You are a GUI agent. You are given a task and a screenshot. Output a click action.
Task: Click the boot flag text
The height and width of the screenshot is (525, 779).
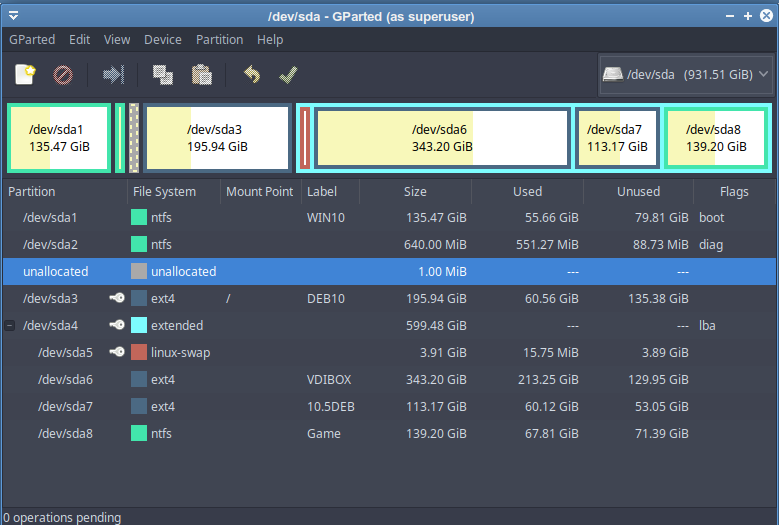pyautogui.click(x=711, y=218)
